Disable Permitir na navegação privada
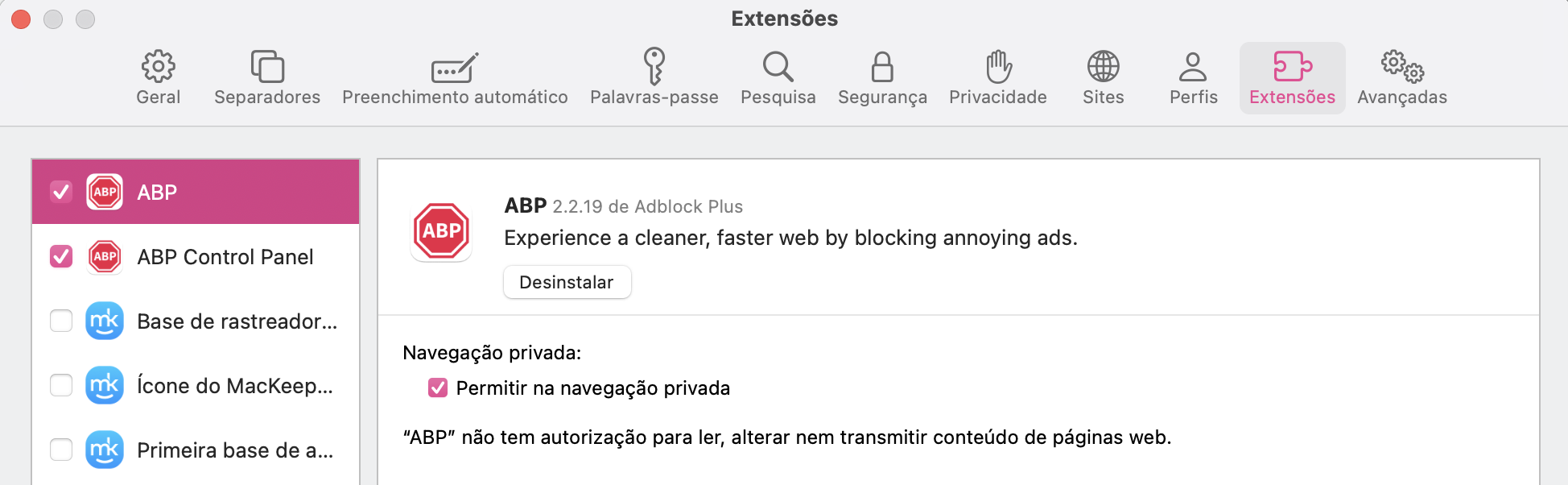1568x485 pixels. pos(436,388)
